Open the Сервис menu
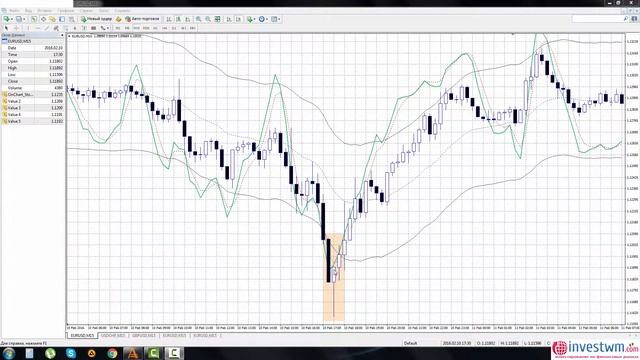Image resolution: width=640 pixels, height=360 pixels. coord(86,11)
